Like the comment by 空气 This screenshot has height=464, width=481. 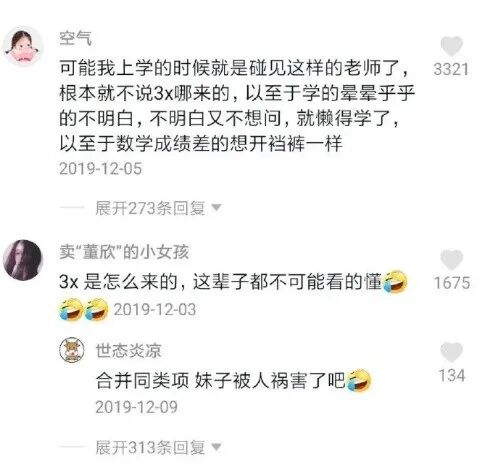click(x=451, y=46)
